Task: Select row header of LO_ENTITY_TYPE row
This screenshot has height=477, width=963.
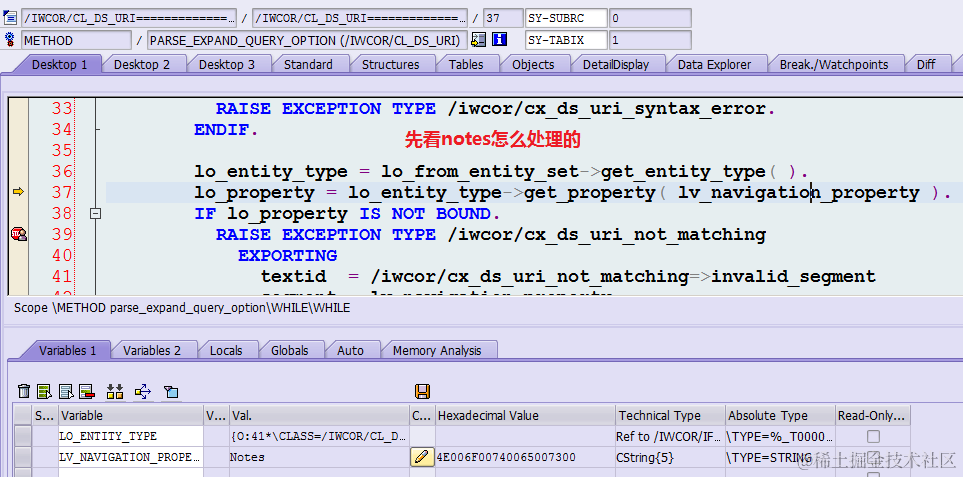Action: coord(23,436)
